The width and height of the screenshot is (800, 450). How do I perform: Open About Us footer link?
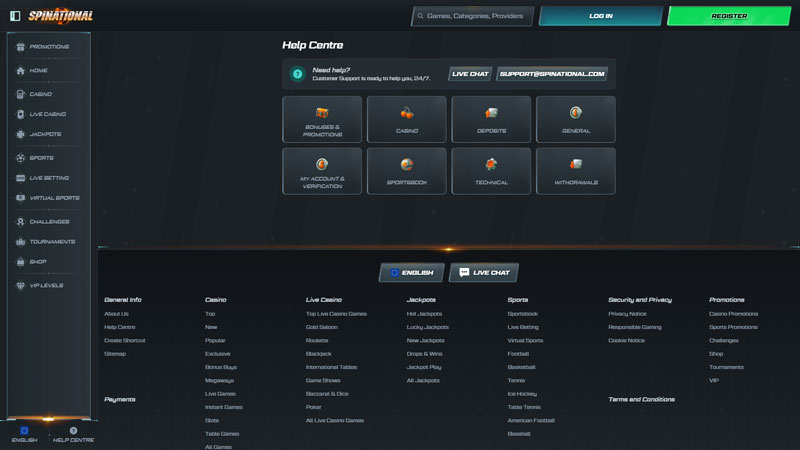point(116,314)
